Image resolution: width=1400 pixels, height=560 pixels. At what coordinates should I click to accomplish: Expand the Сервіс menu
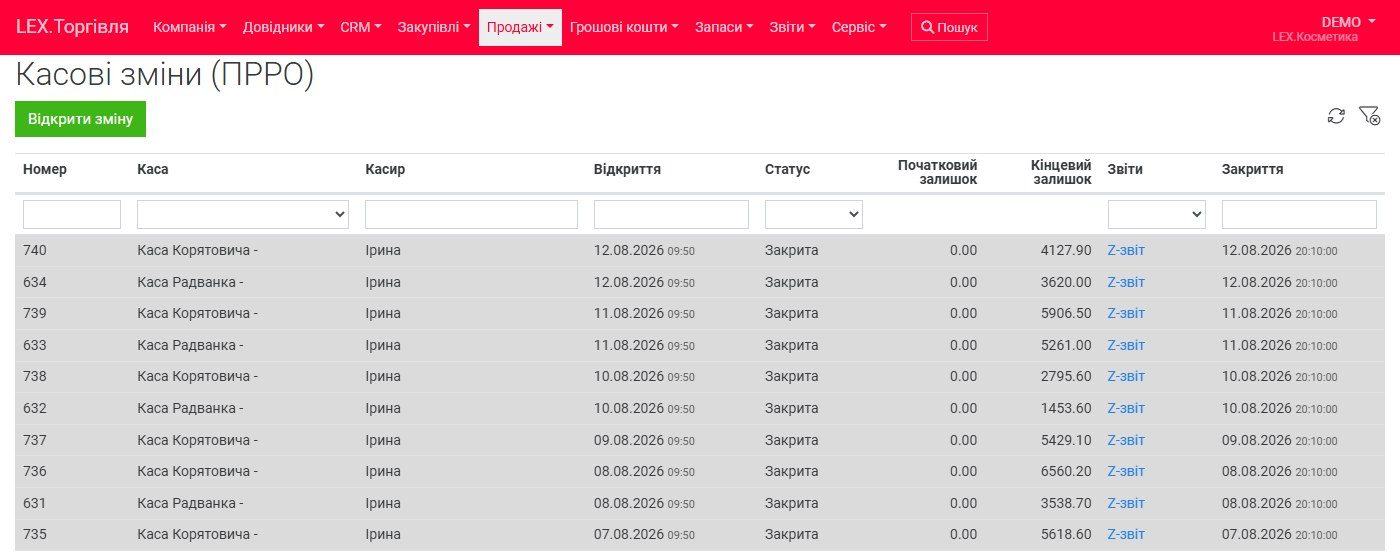(x=859, y=27)
